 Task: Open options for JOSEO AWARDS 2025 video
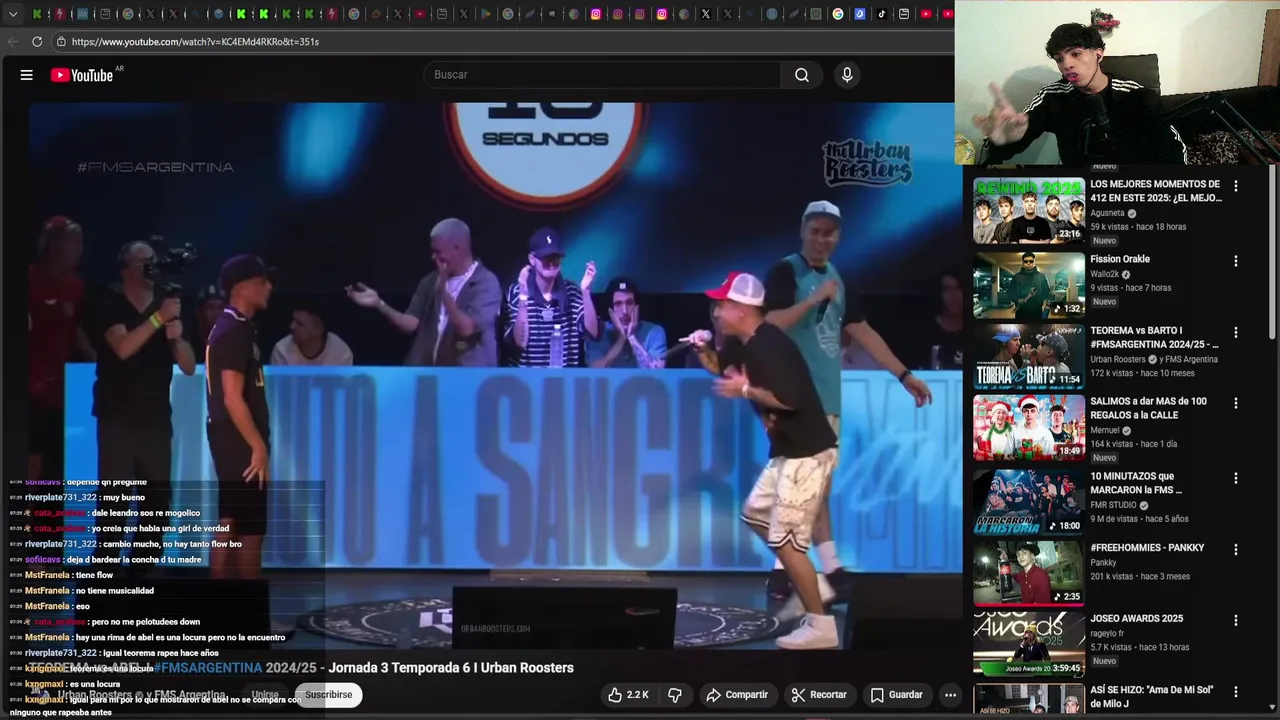click(x=1236, y=620)
